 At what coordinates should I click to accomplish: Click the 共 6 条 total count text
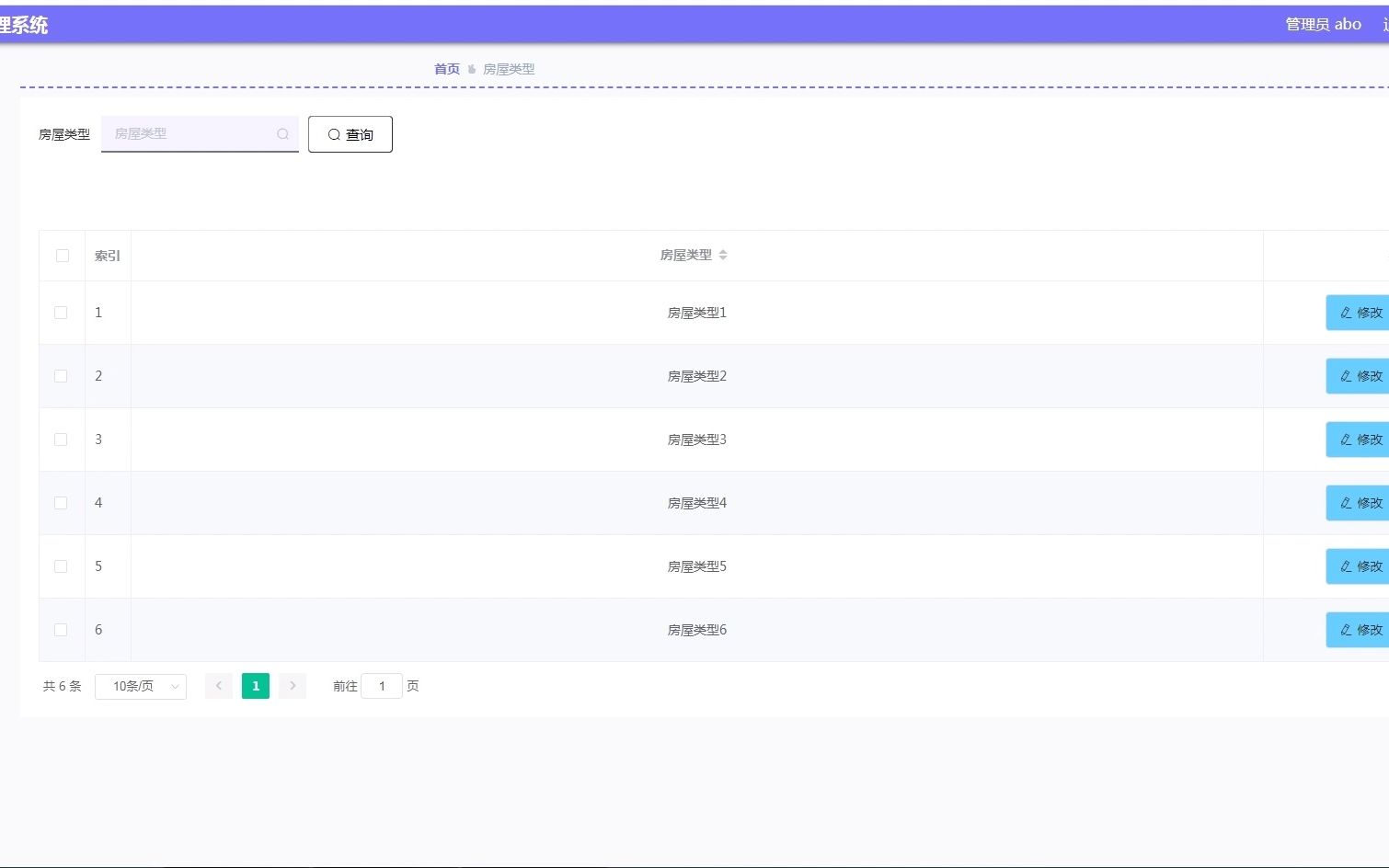pos(63,686)
